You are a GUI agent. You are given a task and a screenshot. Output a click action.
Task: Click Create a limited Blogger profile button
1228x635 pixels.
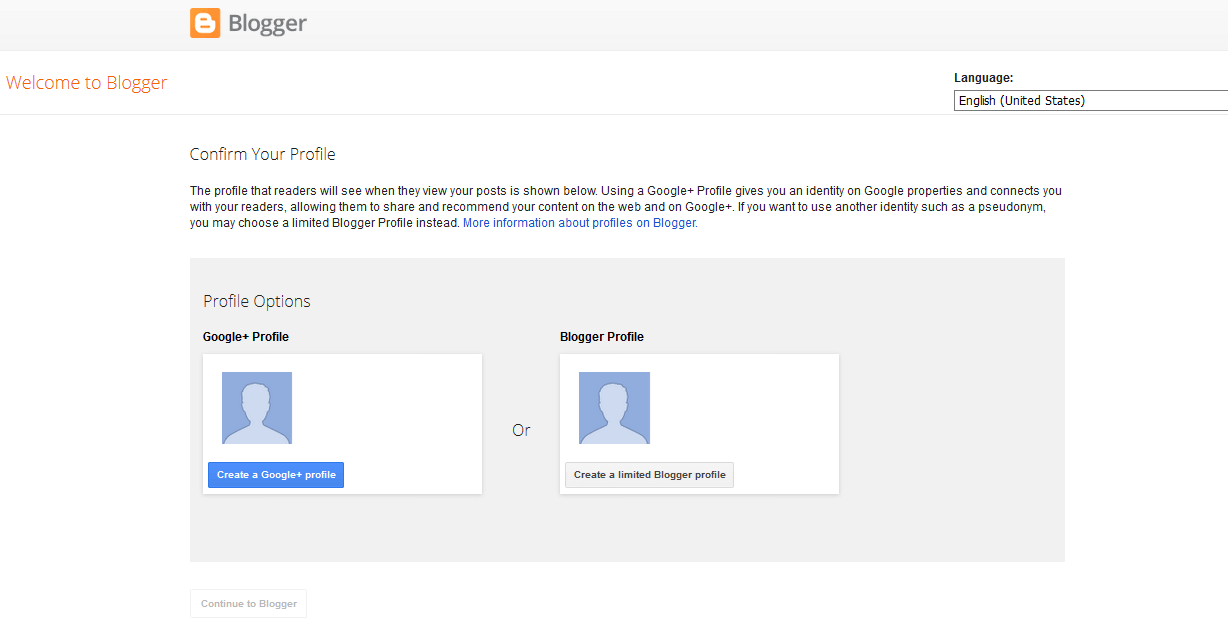(650, 475)
